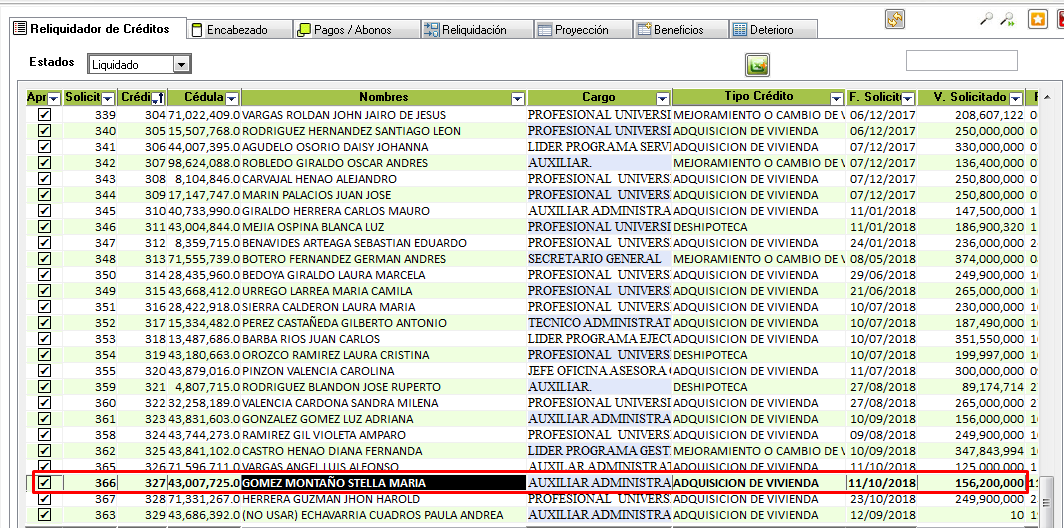Click the vertical scrollbar up arrow
1064x528 pixels.
[1048, 96]
